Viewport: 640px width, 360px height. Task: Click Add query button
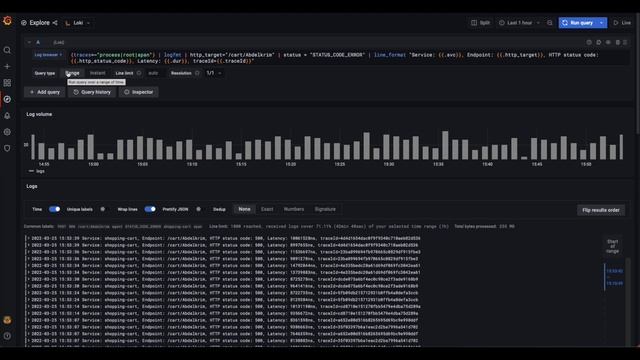click(44, 92)
